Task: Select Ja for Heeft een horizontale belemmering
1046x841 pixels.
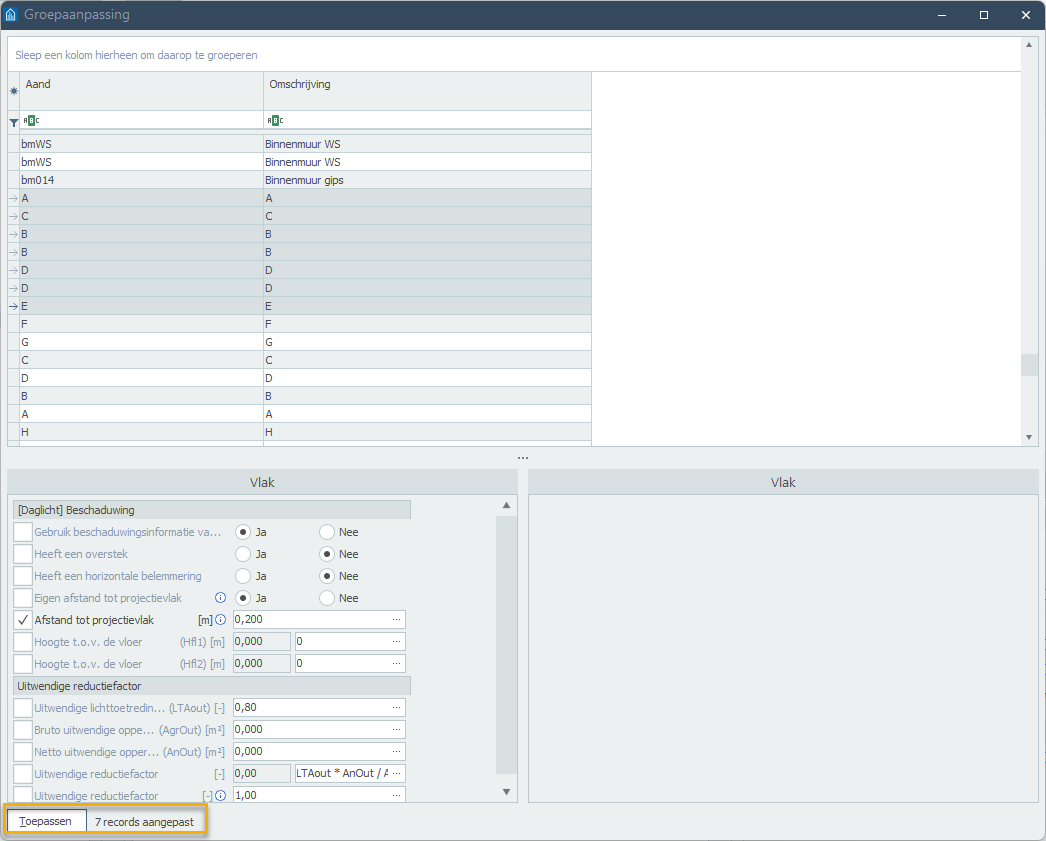Action: coord(243,576)
